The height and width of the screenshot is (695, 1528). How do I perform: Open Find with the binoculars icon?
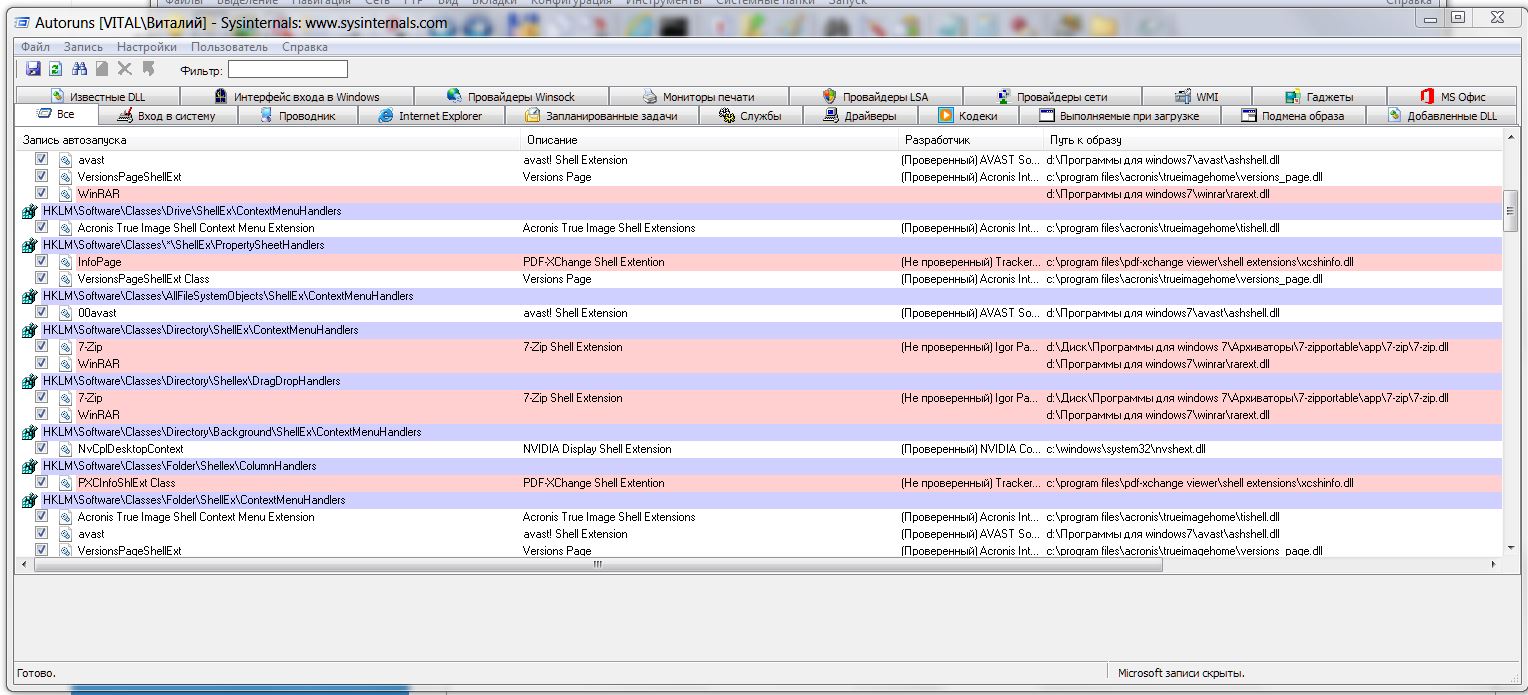80,69
